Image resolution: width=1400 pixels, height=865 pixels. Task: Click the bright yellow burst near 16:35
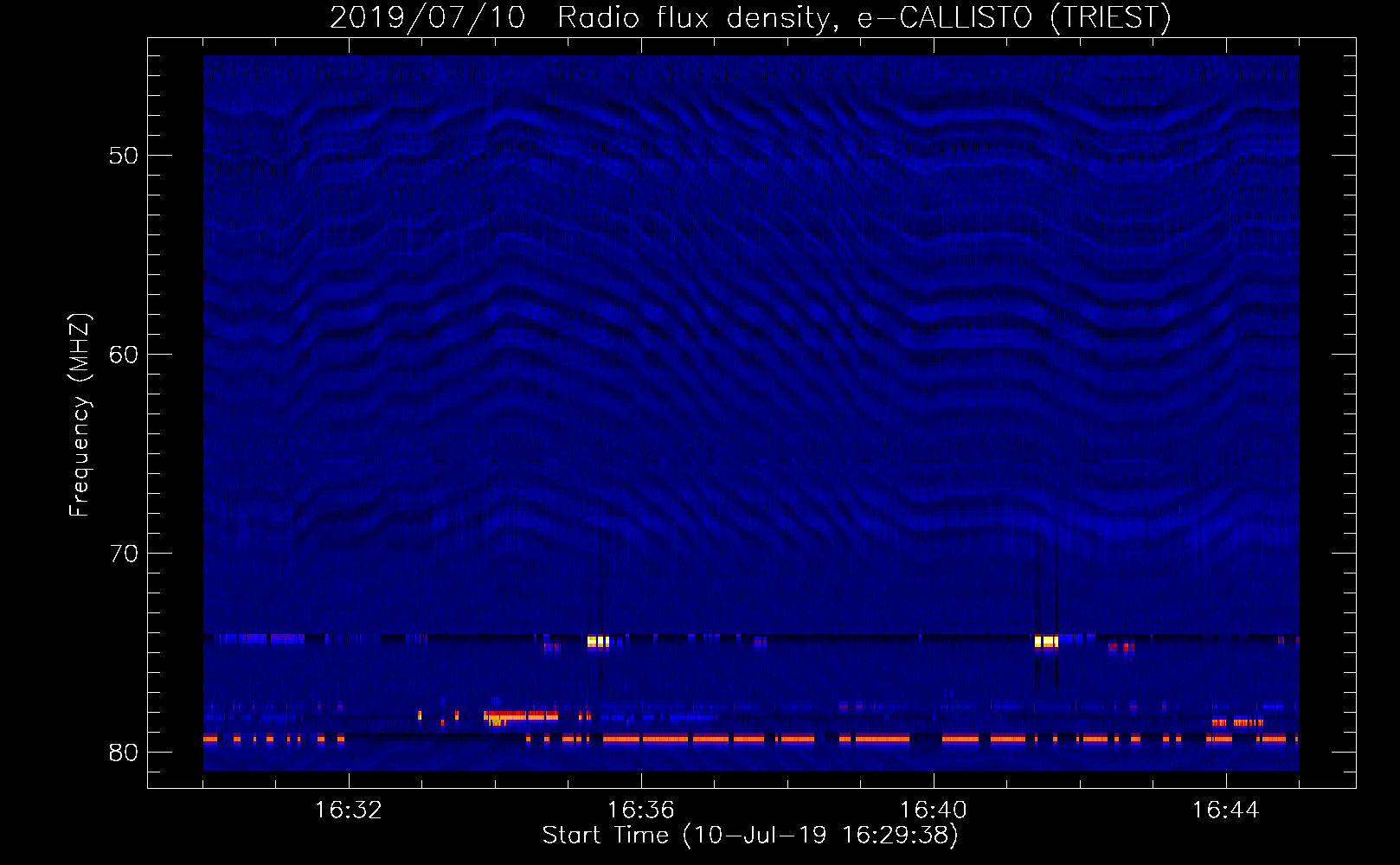(x=598, y=642)
